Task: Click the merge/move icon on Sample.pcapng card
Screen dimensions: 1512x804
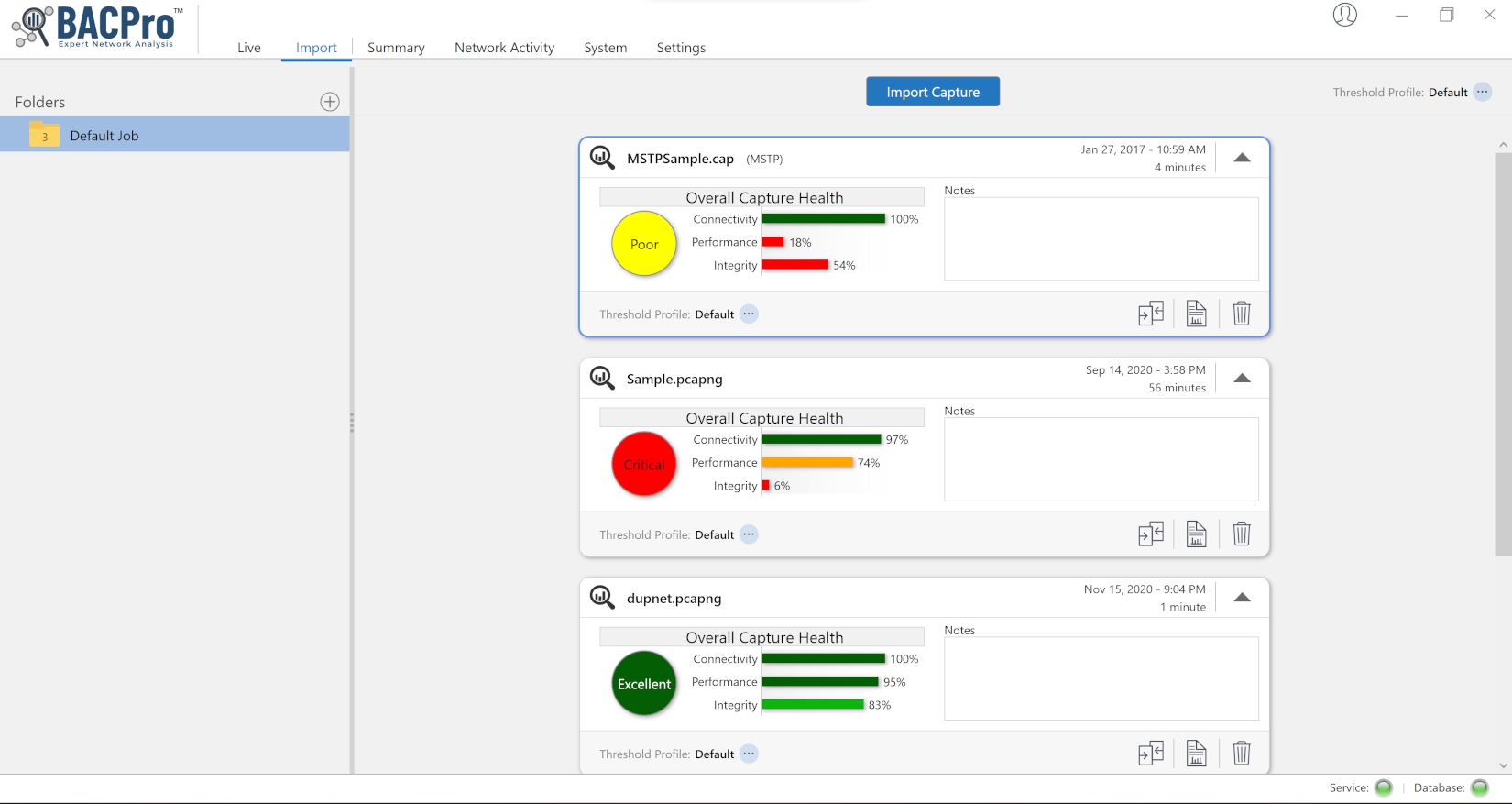Action: tap(1151, 534)
